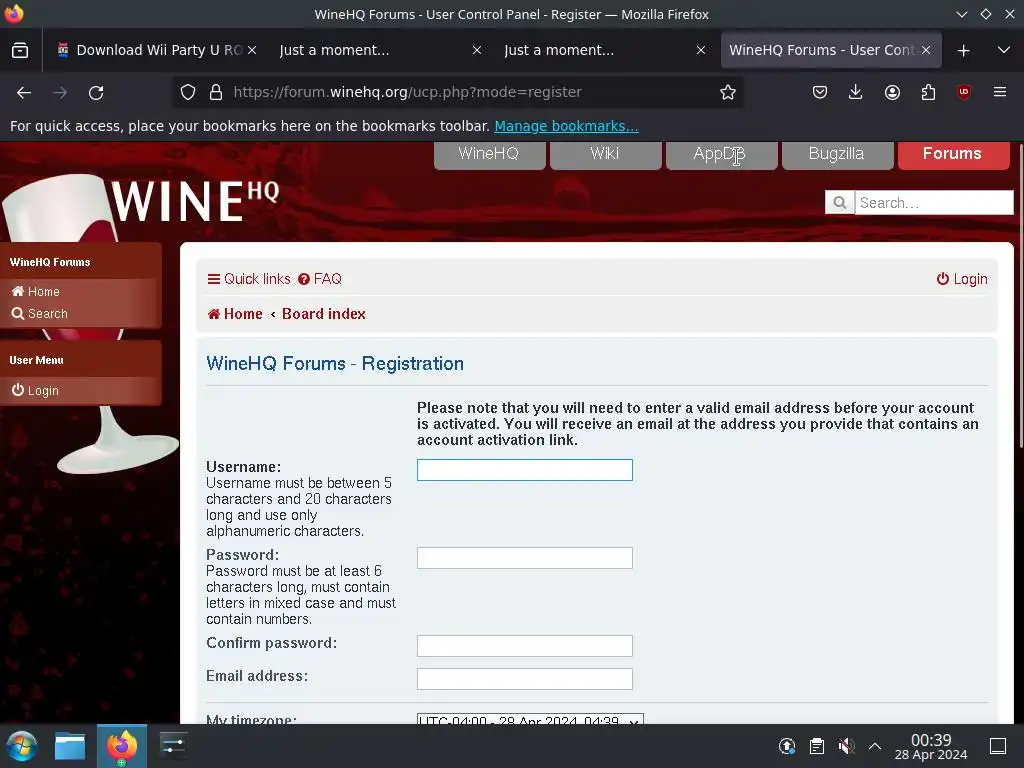Click the magnifier search button in the WineHQ header

coord(840,202)
